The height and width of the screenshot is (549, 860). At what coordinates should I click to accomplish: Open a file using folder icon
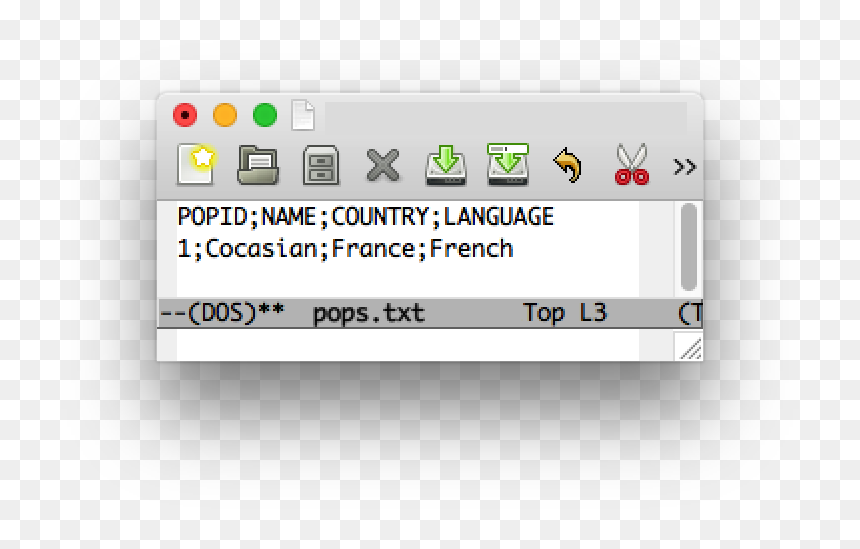258,165
